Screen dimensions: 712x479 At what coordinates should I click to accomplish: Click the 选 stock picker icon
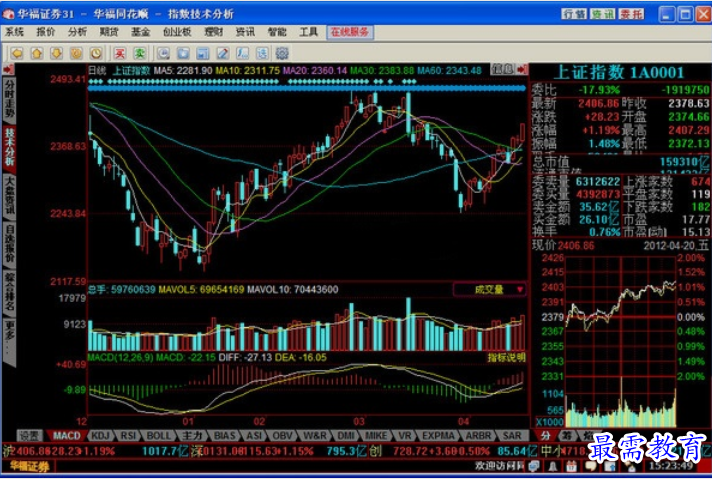point(262,54)
